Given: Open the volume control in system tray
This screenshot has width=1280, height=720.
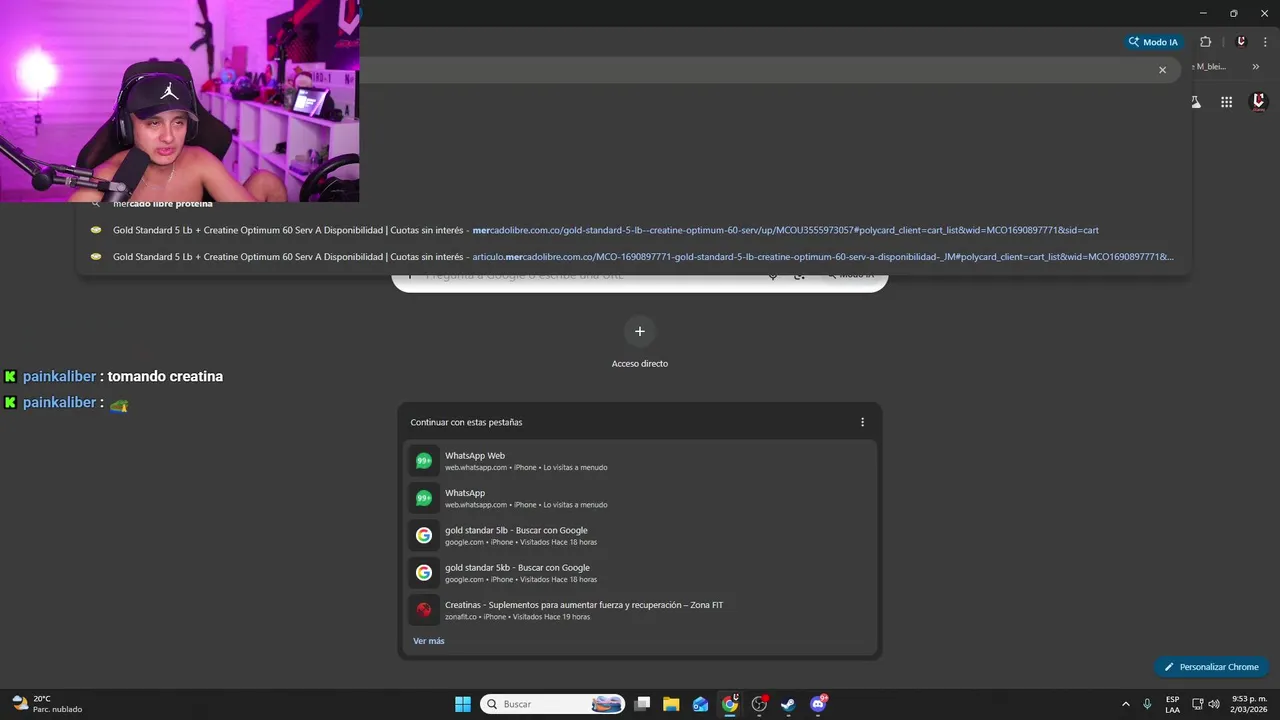Looking at the screenshot, I should coord(1213,704).
